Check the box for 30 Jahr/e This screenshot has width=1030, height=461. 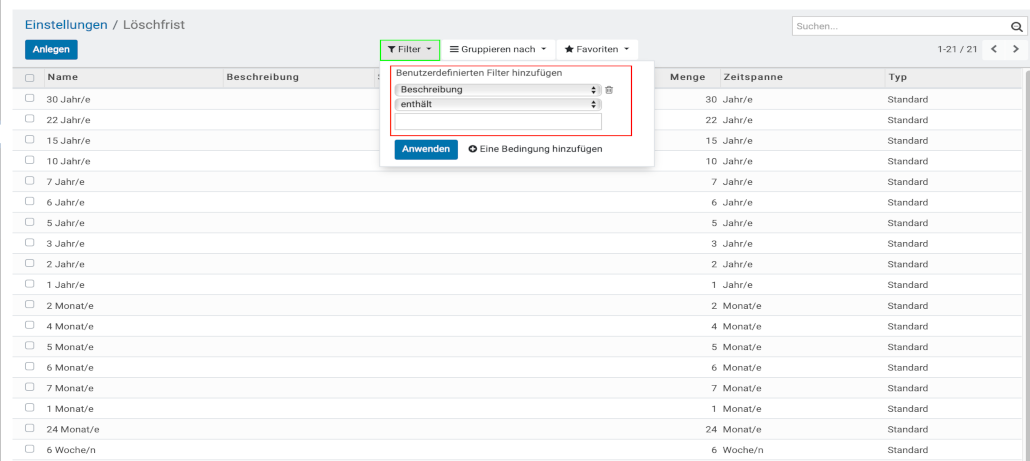point(30,99)
